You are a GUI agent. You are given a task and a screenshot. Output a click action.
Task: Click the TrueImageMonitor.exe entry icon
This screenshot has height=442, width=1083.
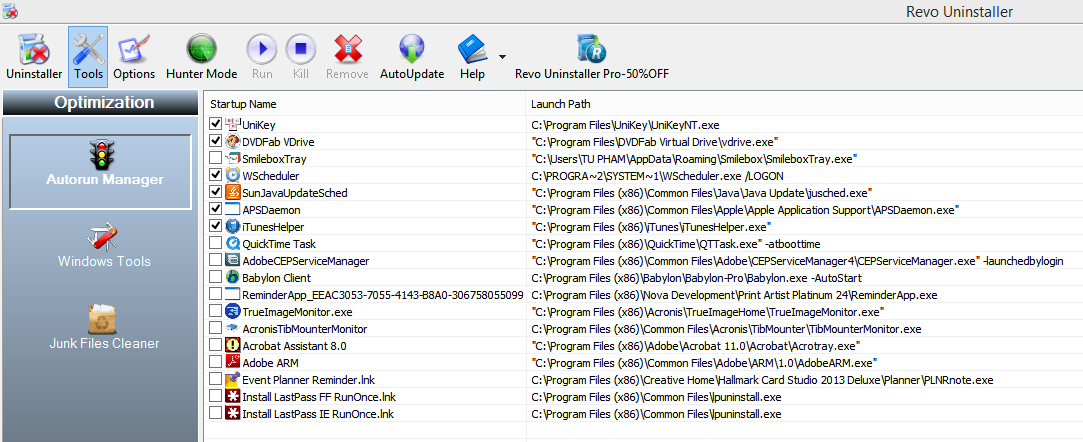pyautogui.click(x=232, y=312)
